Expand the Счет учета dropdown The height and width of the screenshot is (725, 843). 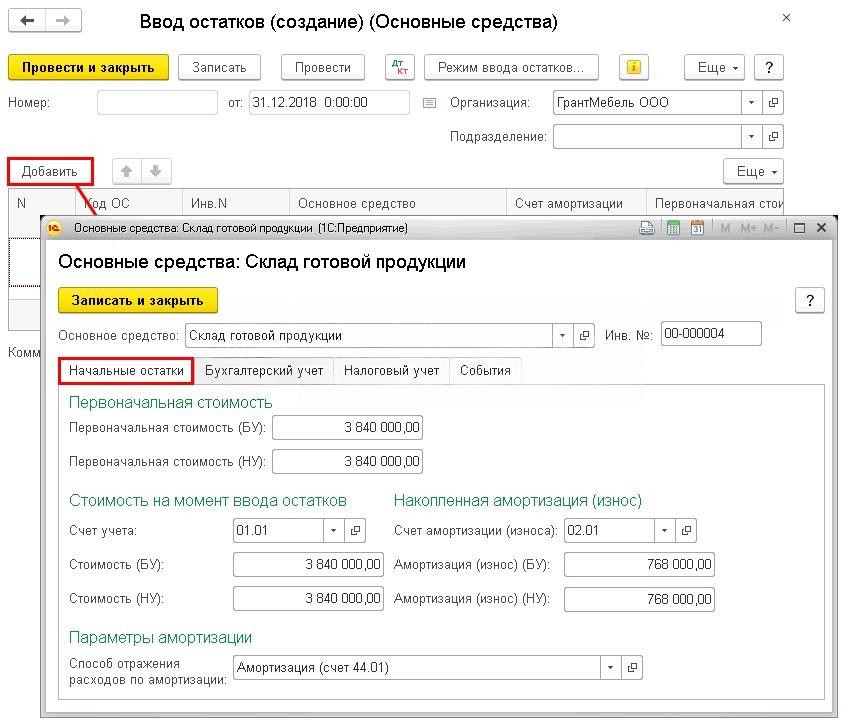pyautogui.click(x=333, y=530)
